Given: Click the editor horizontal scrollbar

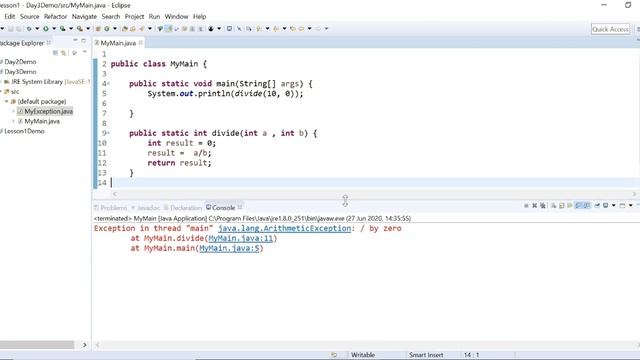Looking at the screenshot, I should tap(374, 194).
